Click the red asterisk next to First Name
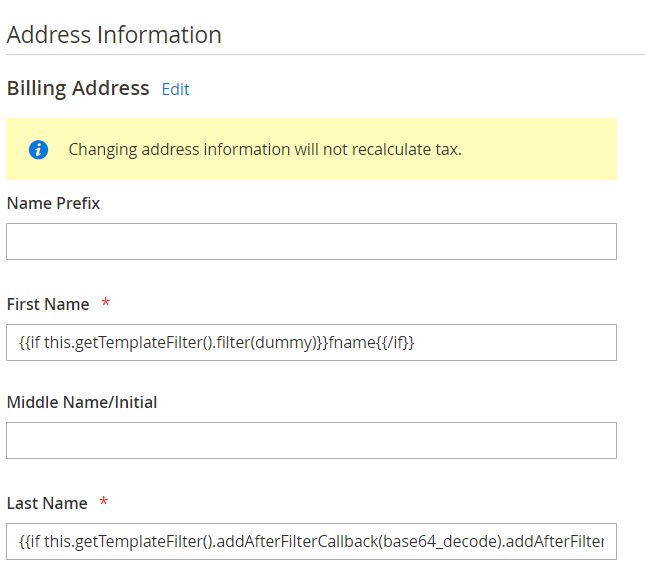Screen dimensions: 645x584 pyautogui.click(x=106, y=303)
